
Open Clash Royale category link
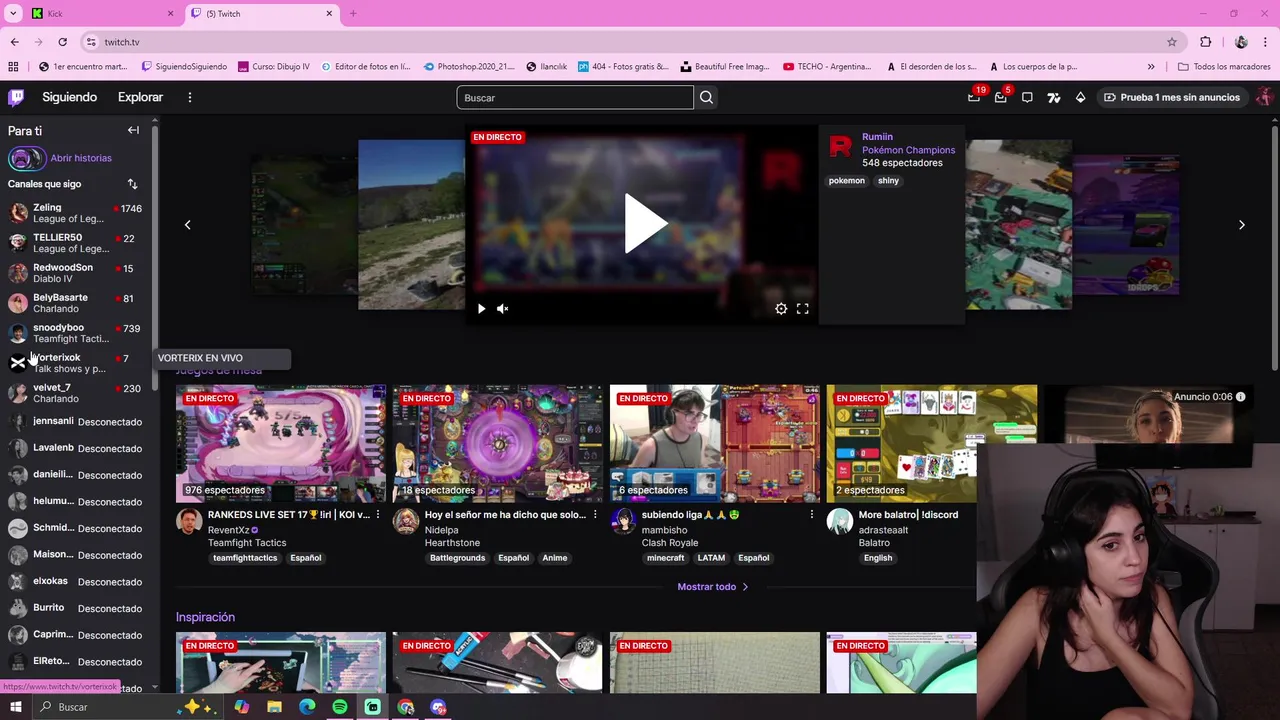click(670, 543)
